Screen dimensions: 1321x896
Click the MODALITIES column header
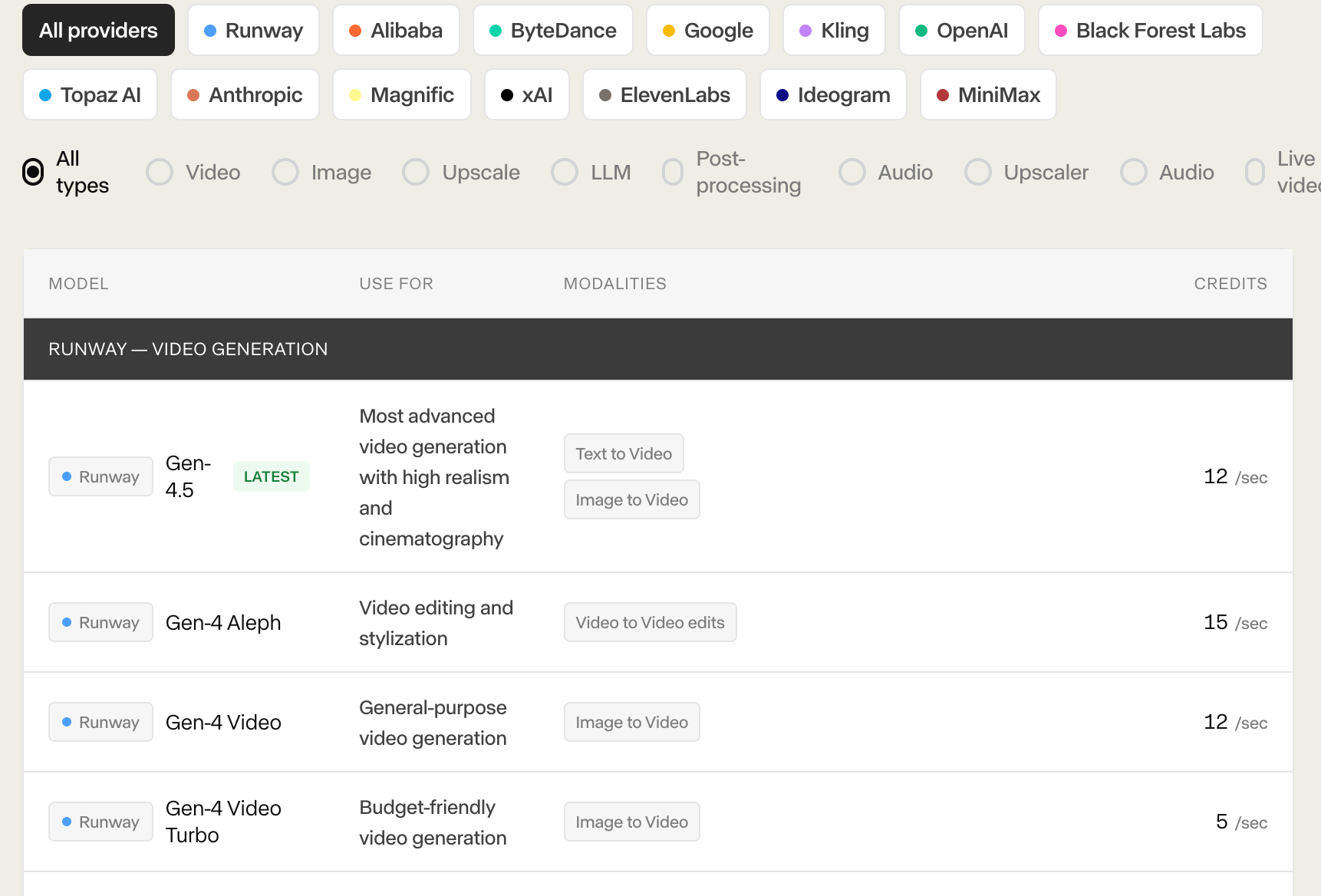614,284
